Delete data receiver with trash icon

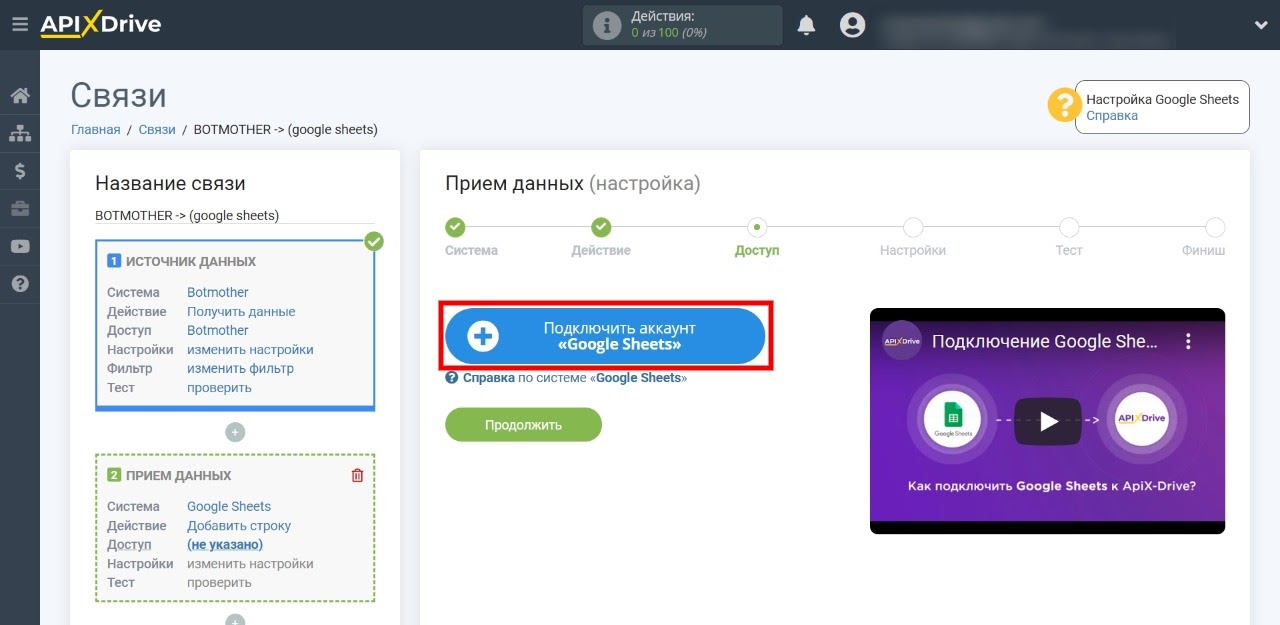tap(358, 476)
